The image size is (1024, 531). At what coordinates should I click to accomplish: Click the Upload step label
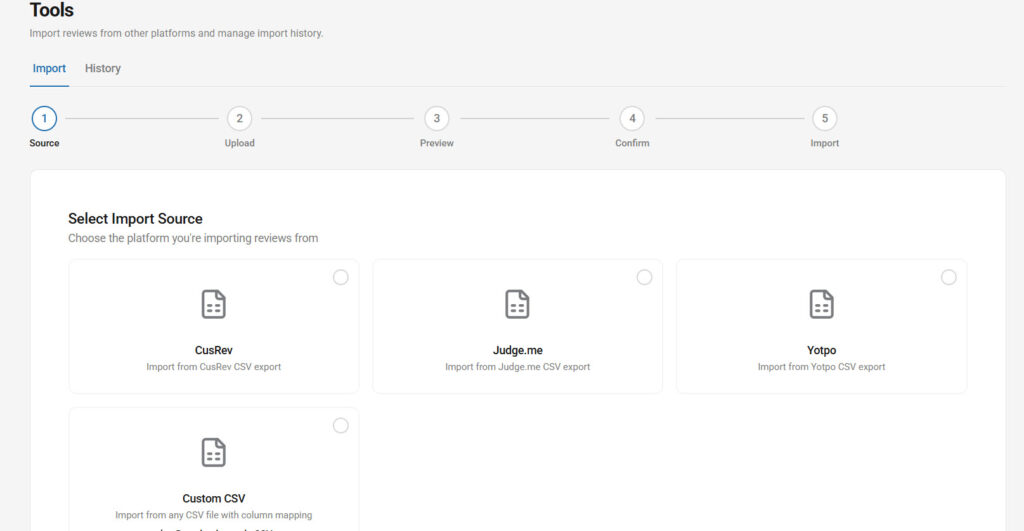pos(240,143)
